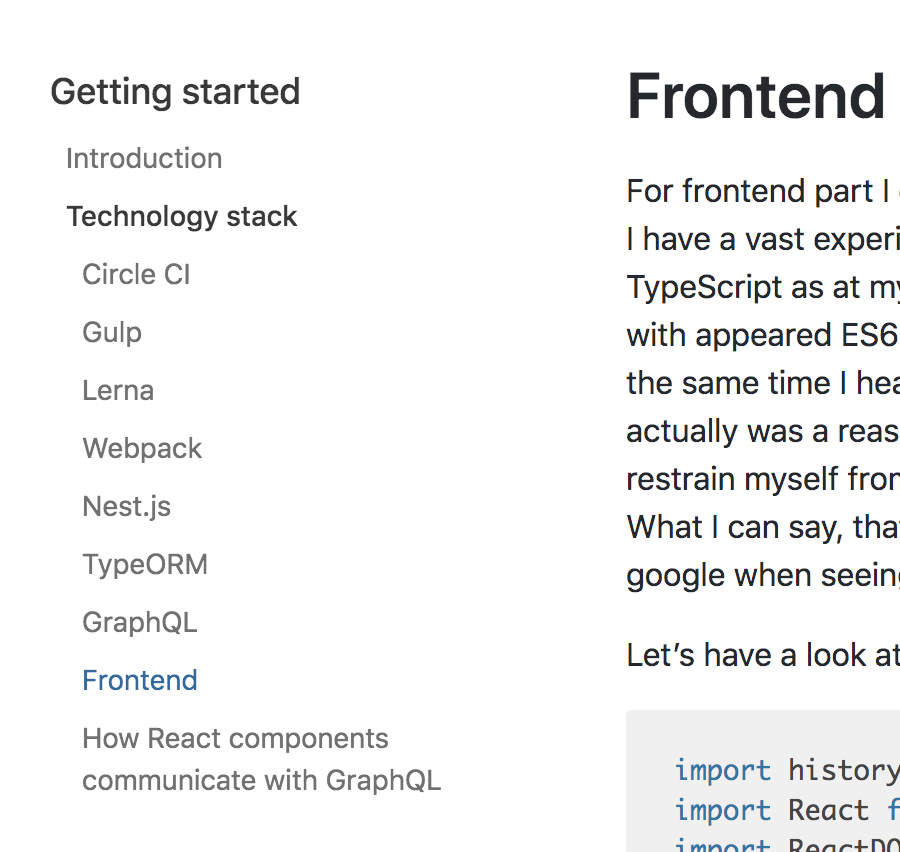This screenshot has height=852, width=900.
Task: Open the TypeORM page
Action: coord(145,564)
